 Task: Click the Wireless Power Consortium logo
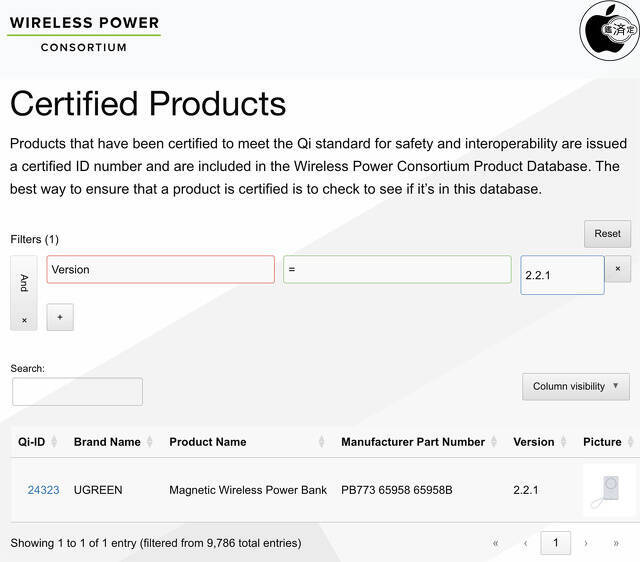click(x=83, y=33)
